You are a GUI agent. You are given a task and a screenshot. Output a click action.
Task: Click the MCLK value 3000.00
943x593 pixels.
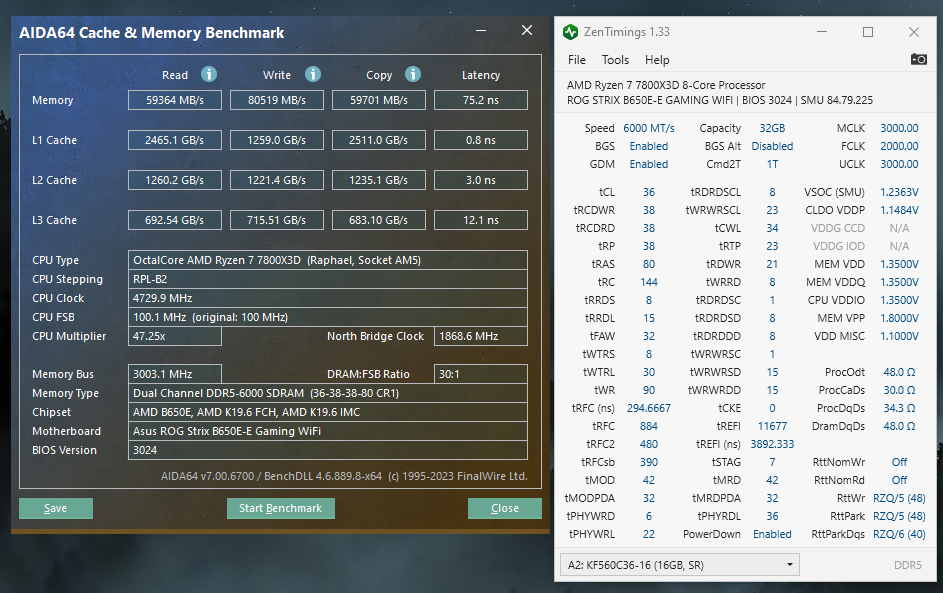pyautogui.click(x=899, y=128)
